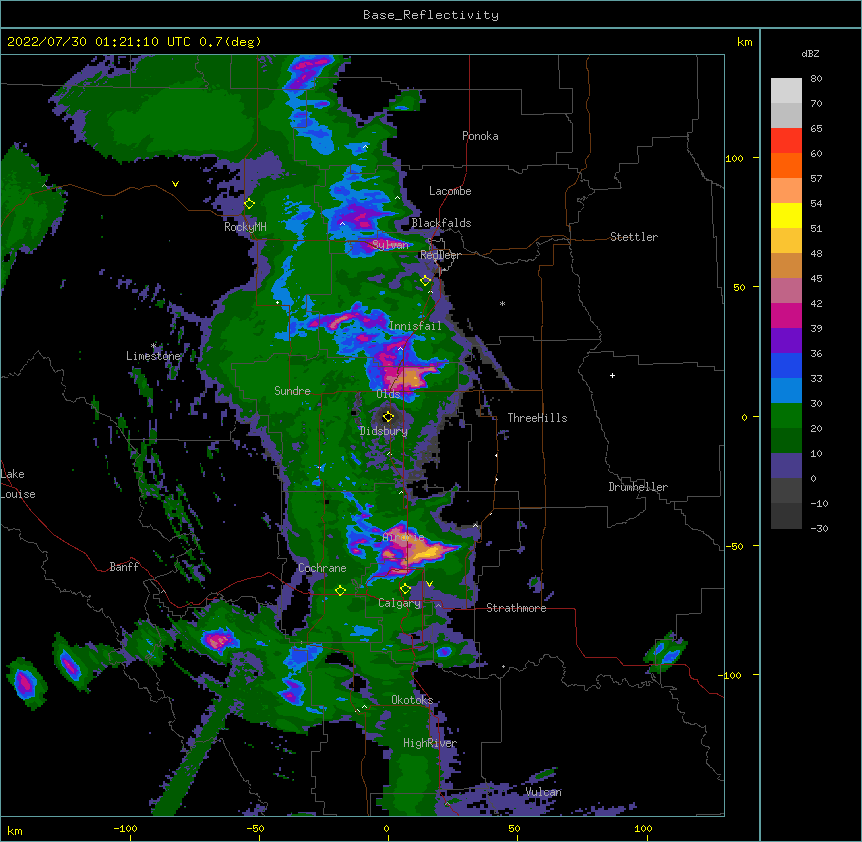Click the Vulcan label
This screenshot has width=862, height=842.
(543, 792)
